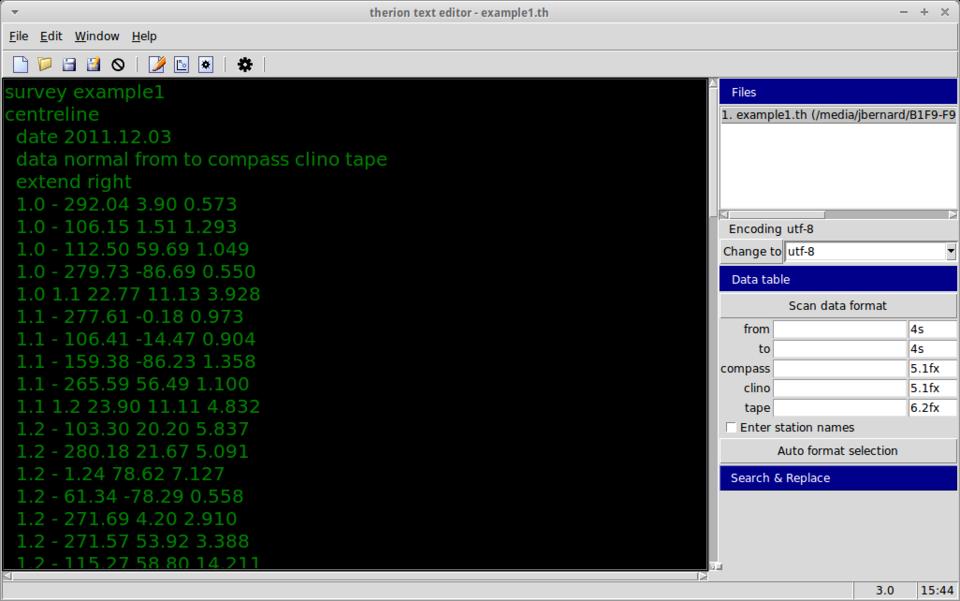The height and width of the screenshot is (601, 960).
Task: Open the File menu
Action: click(x=18, y=36)
